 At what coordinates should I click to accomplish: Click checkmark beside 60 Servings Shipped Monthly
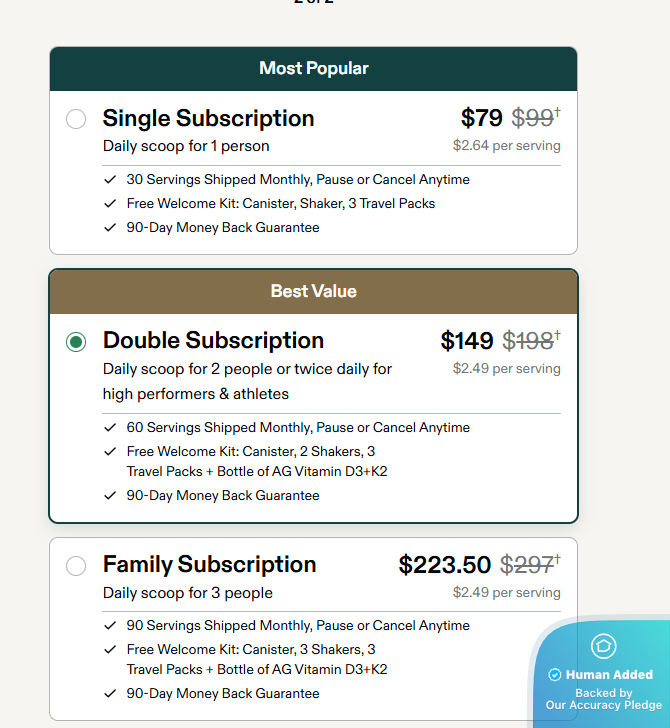click(x=110, y=428)
